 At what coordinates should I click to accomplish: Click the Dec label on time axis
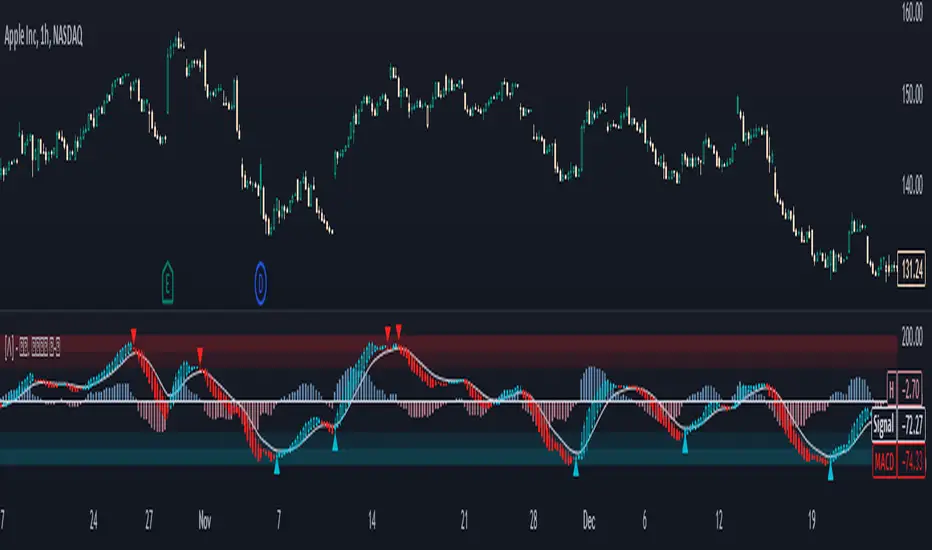pyautogui.click(x=588, y=521)
